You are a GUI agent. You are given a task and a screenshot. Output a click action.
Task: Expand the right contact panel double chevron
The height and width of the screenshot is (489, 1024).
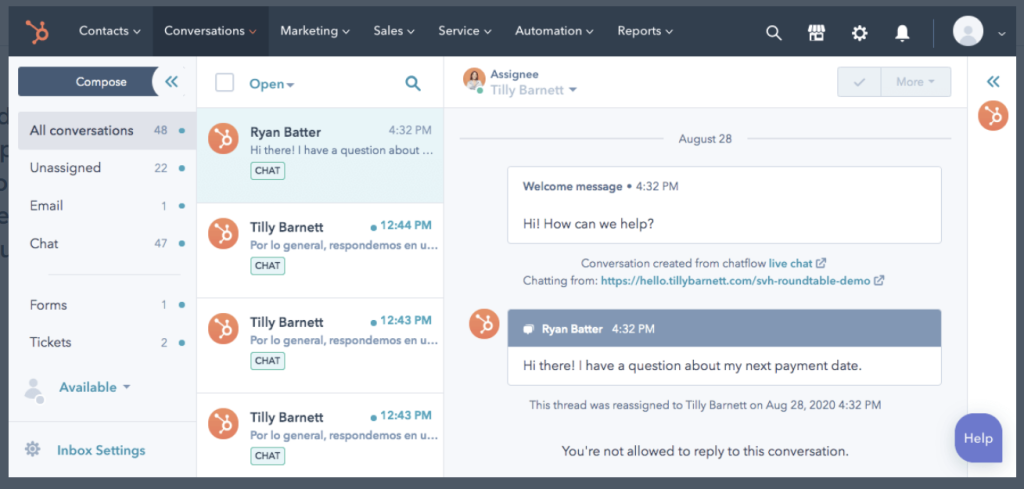993,82
